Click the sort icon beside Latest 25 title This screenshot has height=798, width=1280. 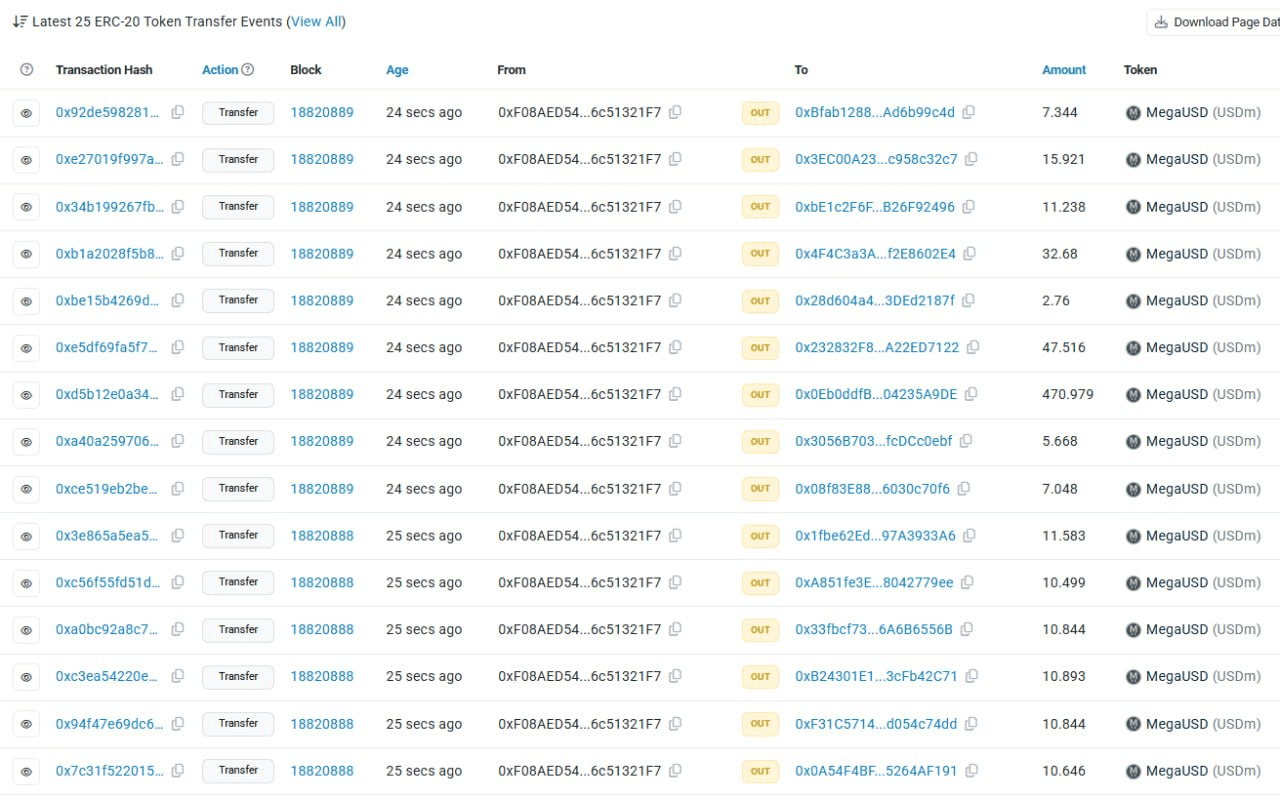(x=20, y=21)
